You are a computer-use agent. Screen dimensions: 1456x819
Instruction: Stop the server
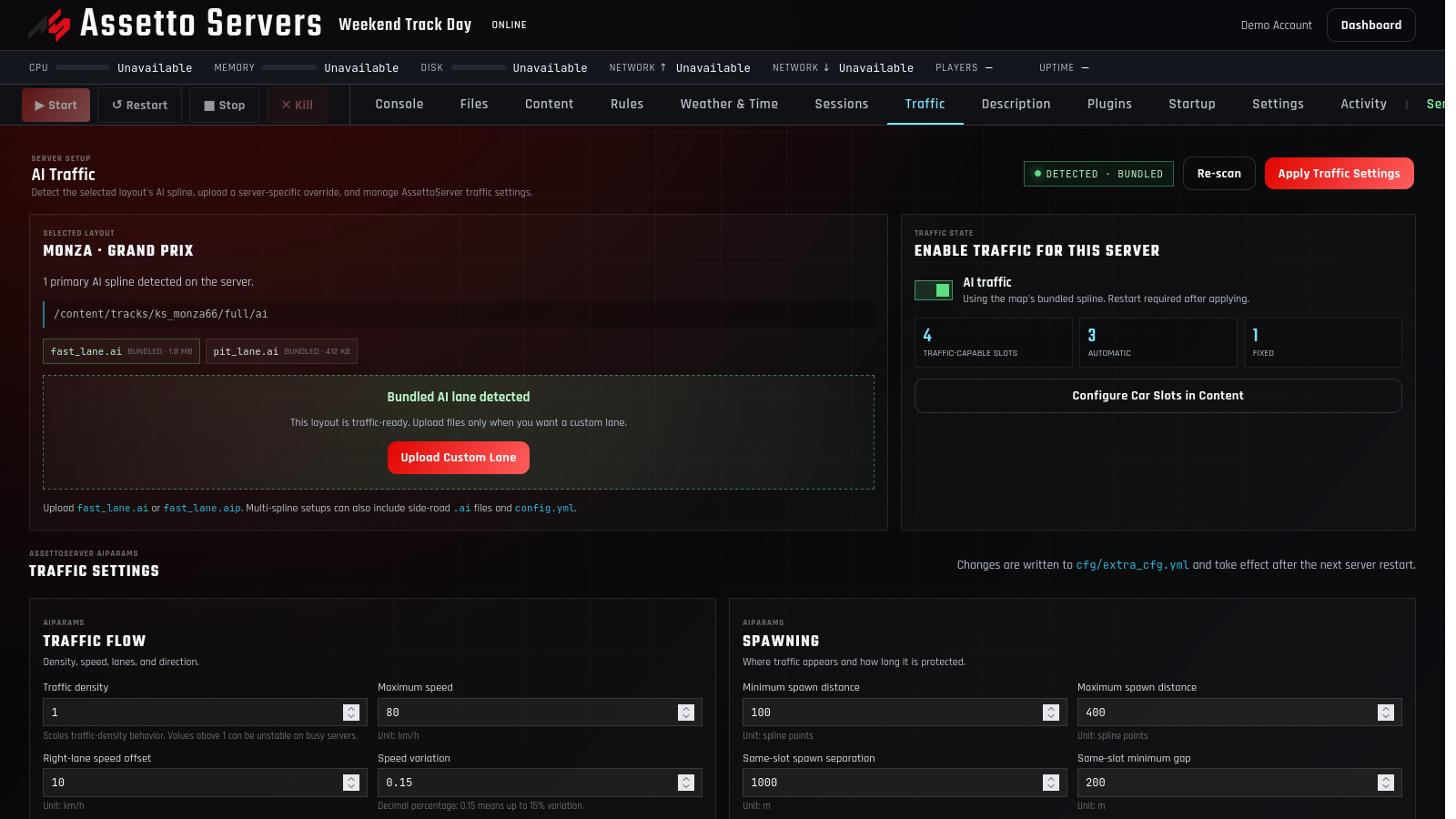pos(225,106)
